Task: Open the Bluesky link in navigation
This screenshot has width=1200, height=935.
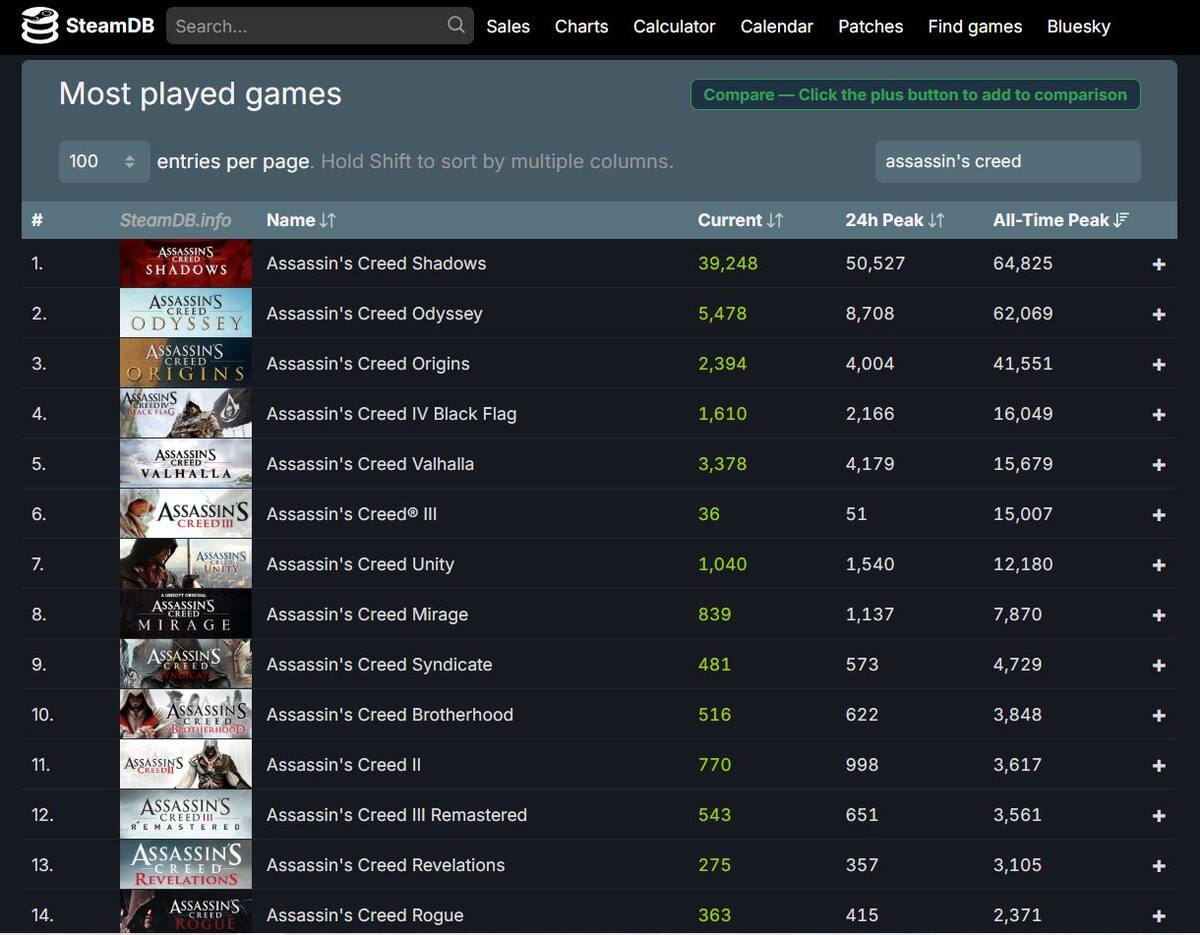Action: tap(1078, 26)
